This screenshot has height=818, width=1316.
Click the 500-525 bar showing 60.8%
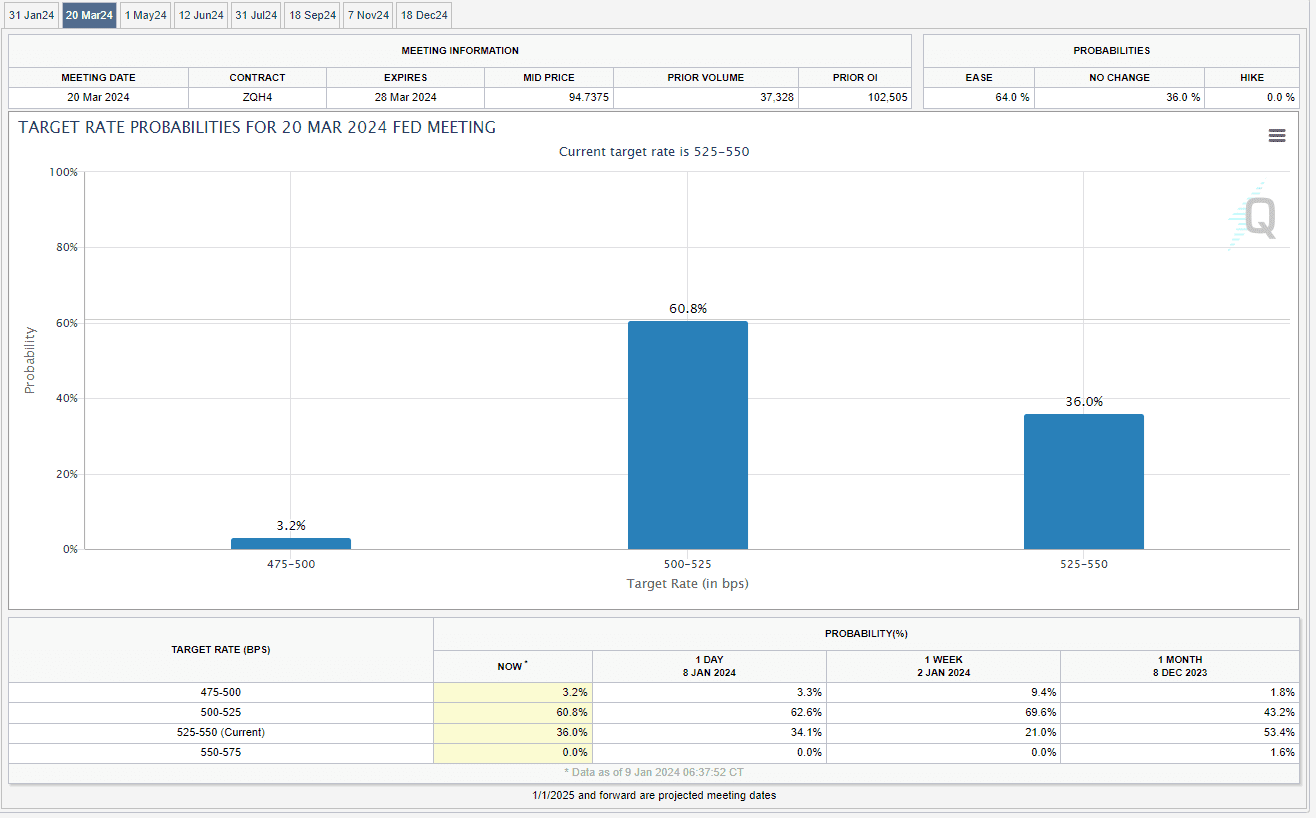(687, 435)
